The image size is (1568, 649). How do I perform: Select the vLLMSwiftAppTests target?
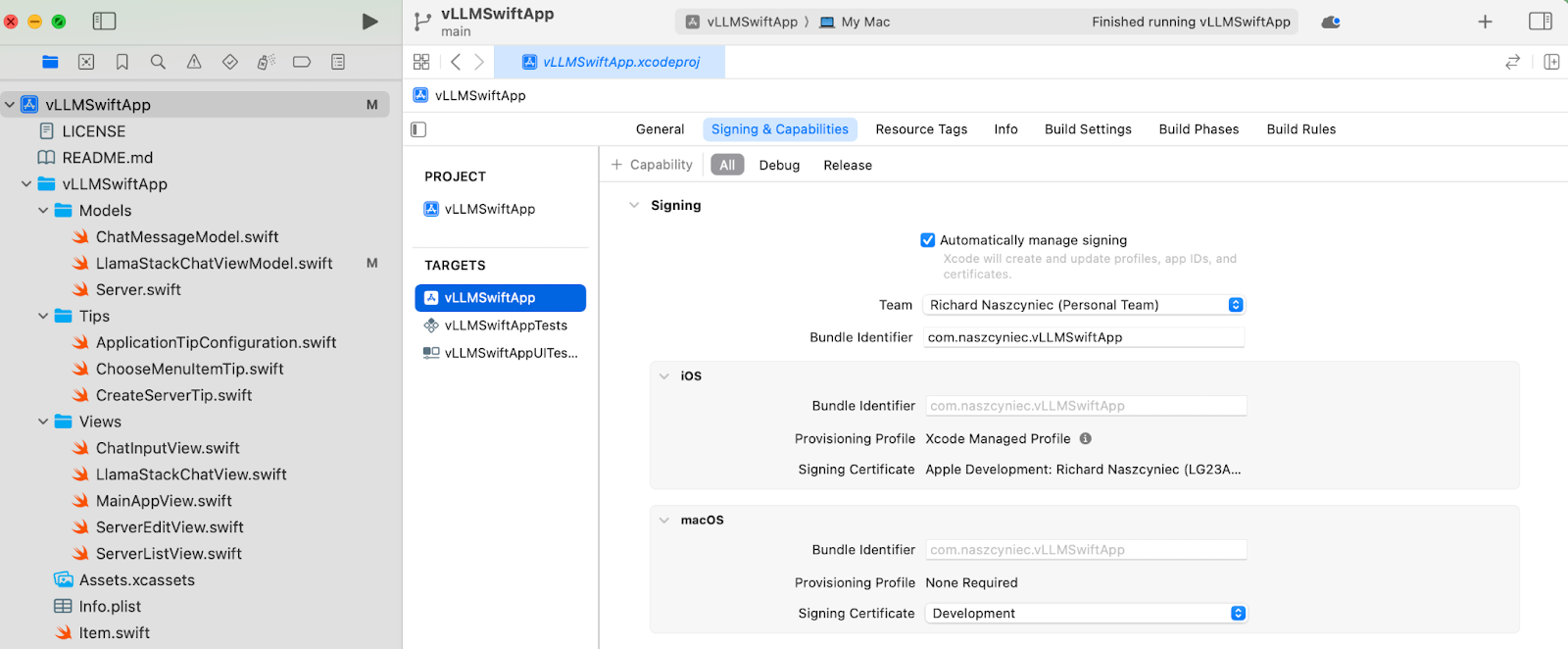pyautogui.click(x=505, y=325)
